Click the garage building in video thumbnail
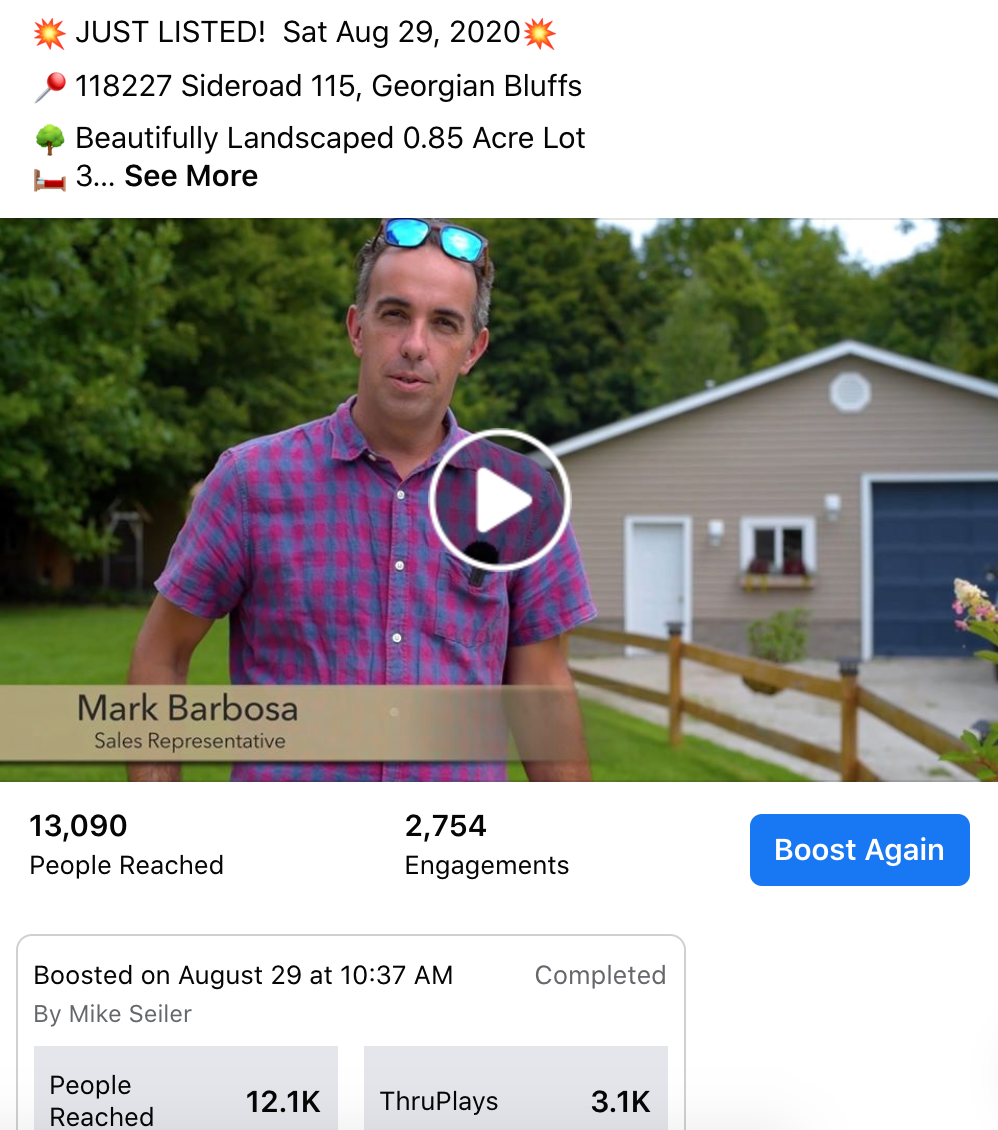998x1130 pixels. tap(778, 504)
